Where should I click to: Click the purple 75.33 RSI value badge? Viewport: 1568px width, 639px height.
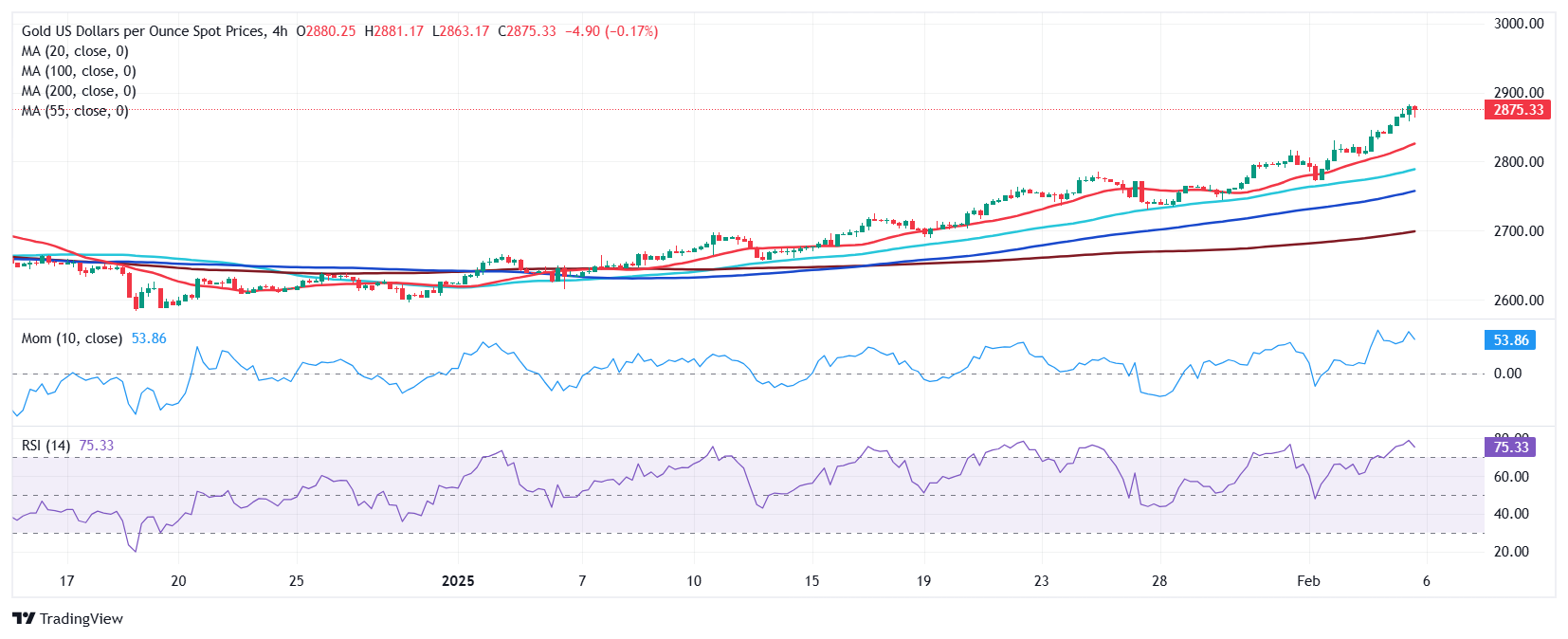pyautogui.click(x=1510, y=447)
